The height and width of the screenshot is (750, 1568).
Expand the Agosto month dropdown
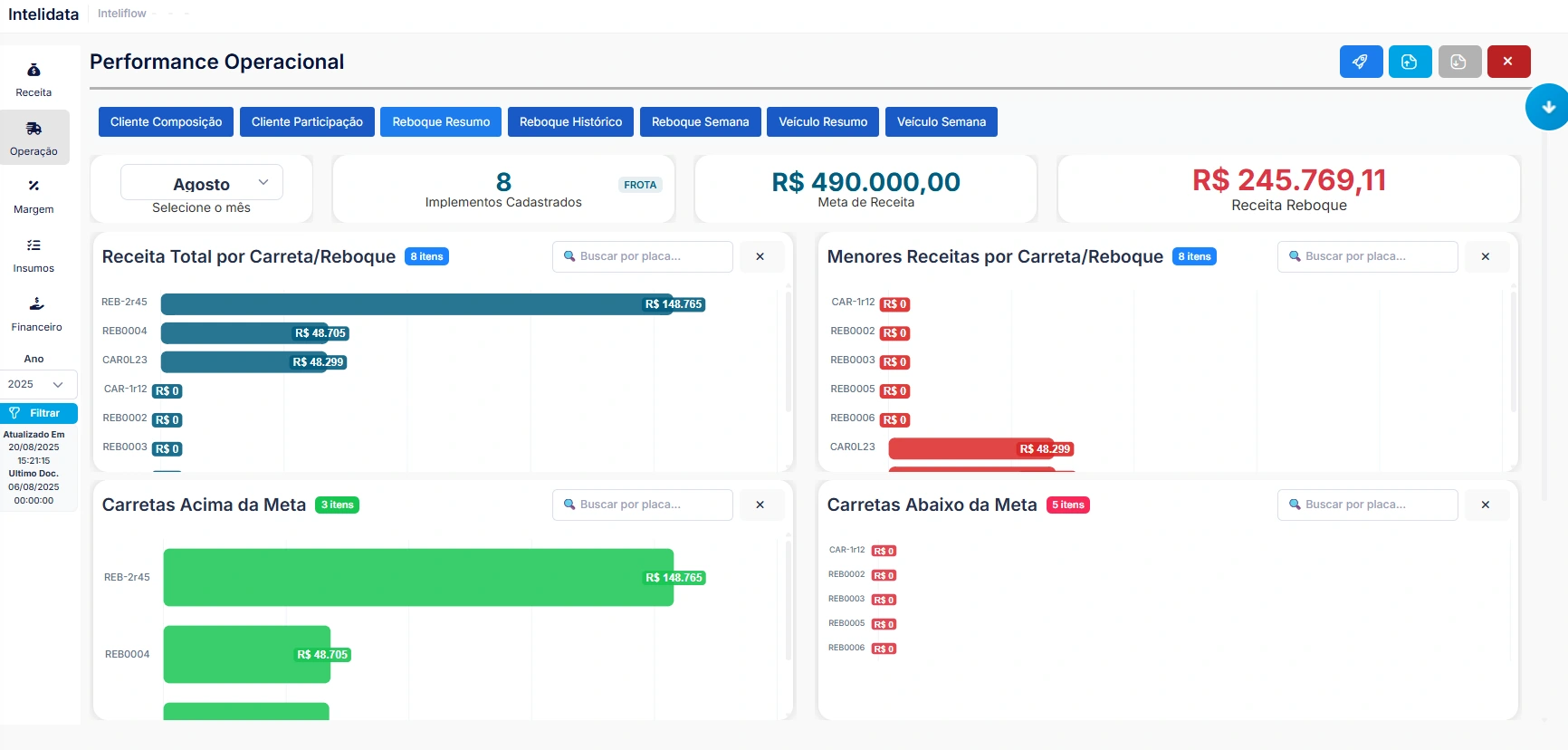click(x=202, y=183)
